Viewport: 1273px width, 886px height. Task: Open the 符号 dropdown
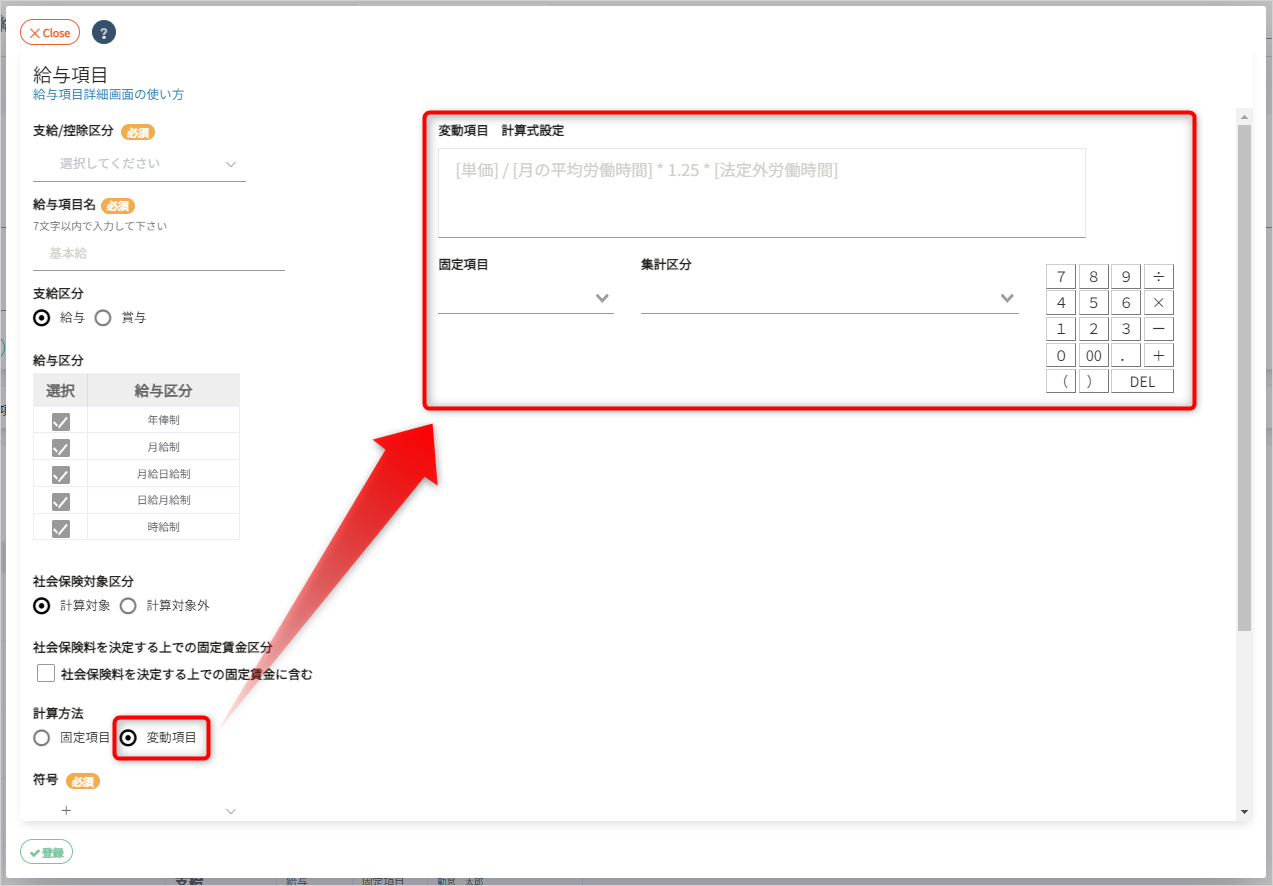139,810
